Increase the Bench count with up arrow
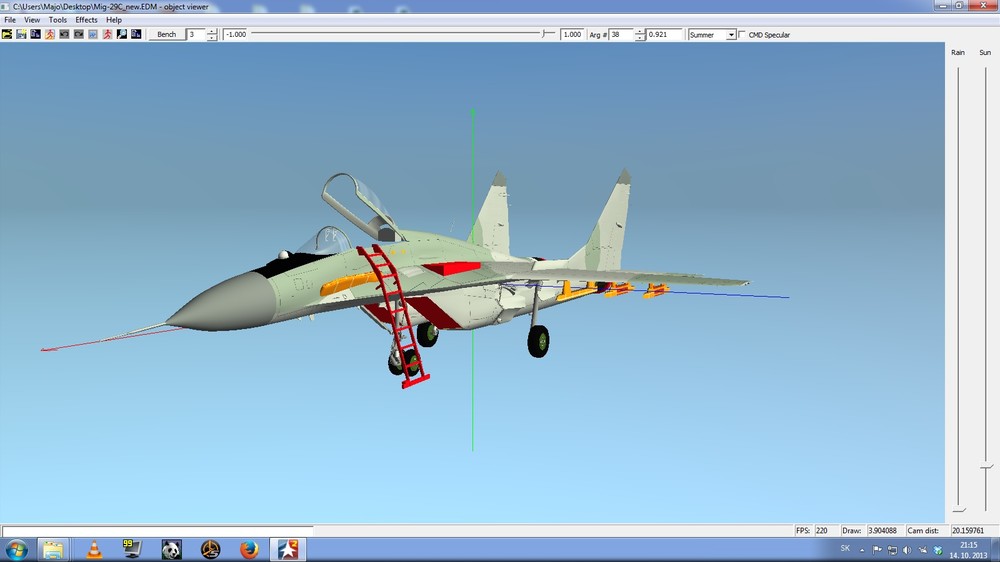1000x562 pixels. [212, 31]
